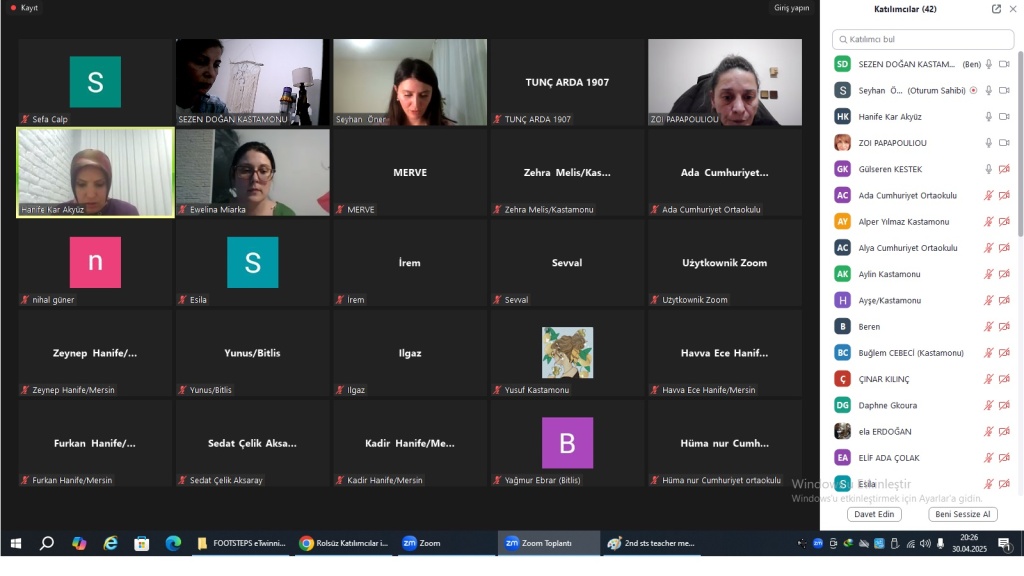Select Ewelina Miarka's video tile

click(253, 172)
